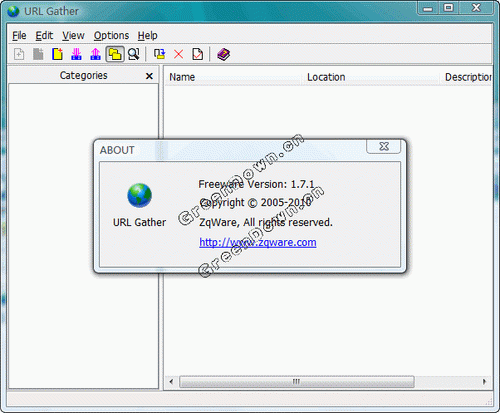This screenshot has height=413, width=500.
Task: Open the magnifier search tool
Action: tap(134, 54)
